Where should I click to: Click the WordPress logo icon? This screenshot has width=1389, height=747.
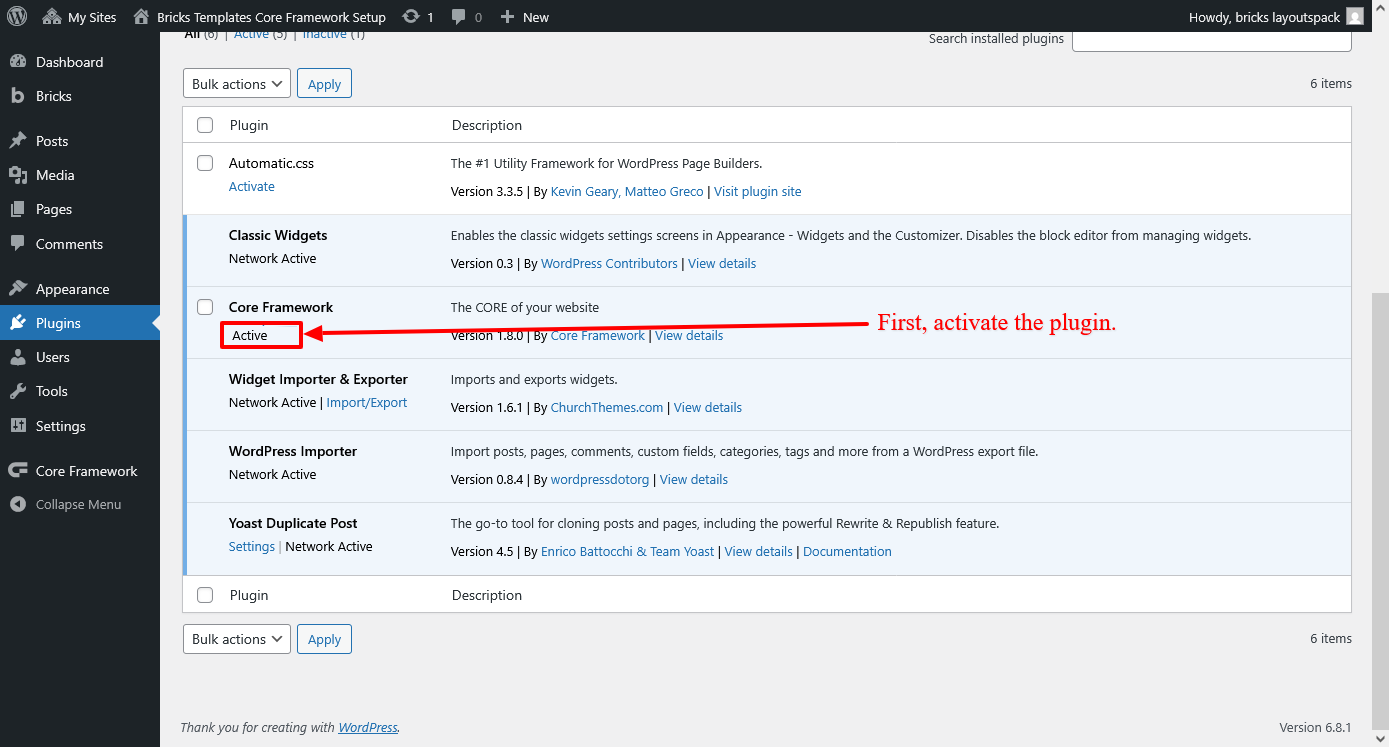click(17, 17)
